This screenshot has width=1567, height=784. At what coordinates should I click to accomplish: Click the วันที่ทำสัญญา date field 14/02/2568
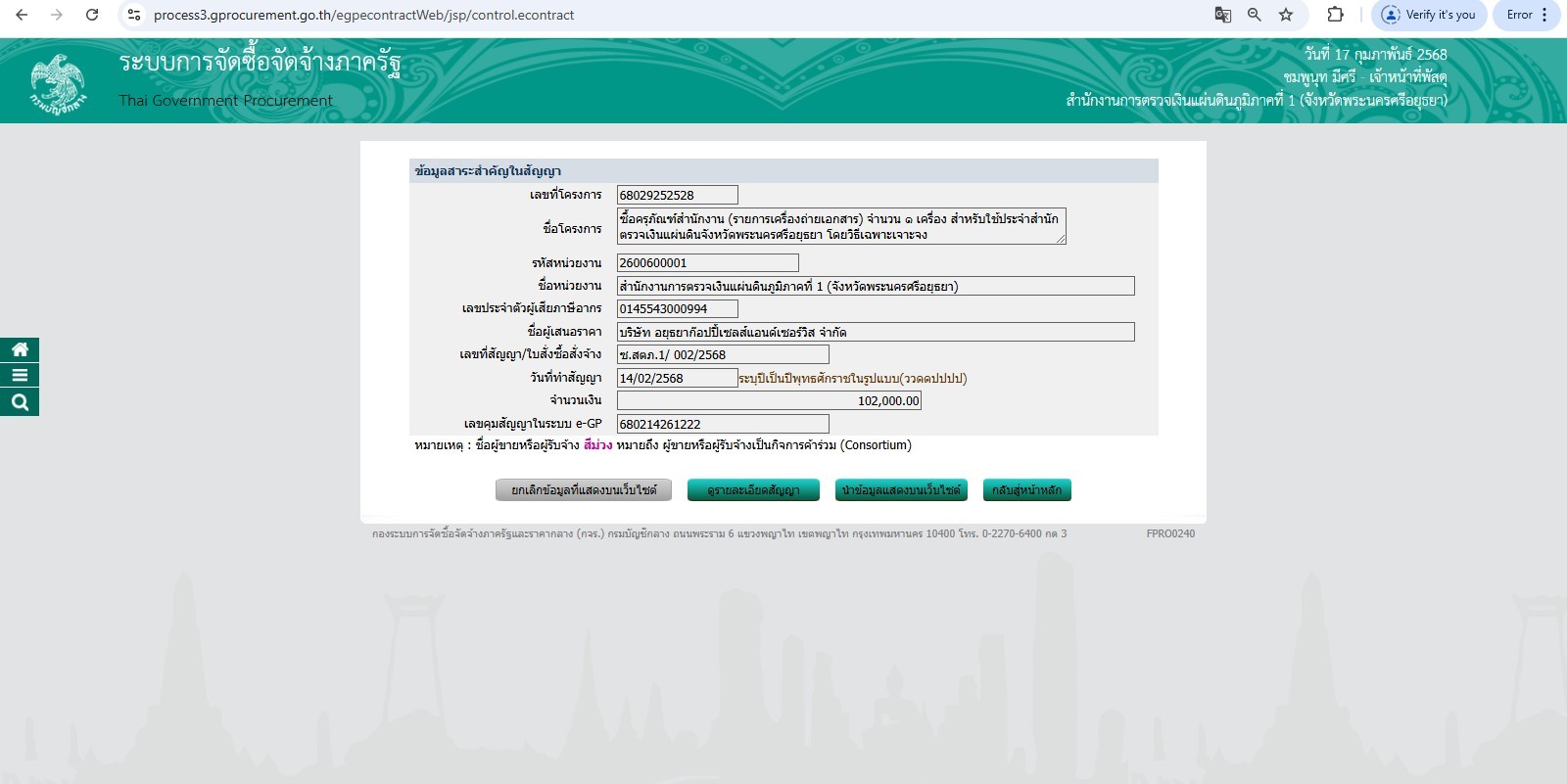click(x=677, y=378)
